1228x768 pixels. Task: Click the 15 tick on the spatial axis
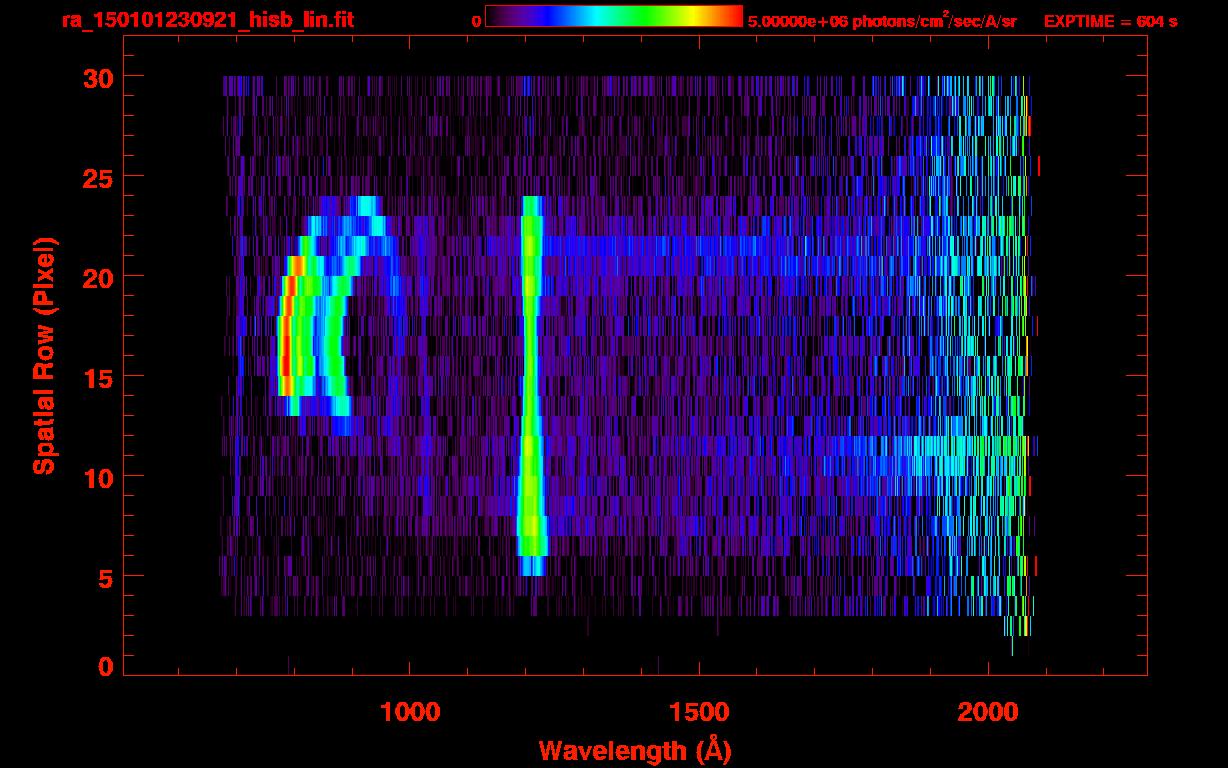point(98,377)
